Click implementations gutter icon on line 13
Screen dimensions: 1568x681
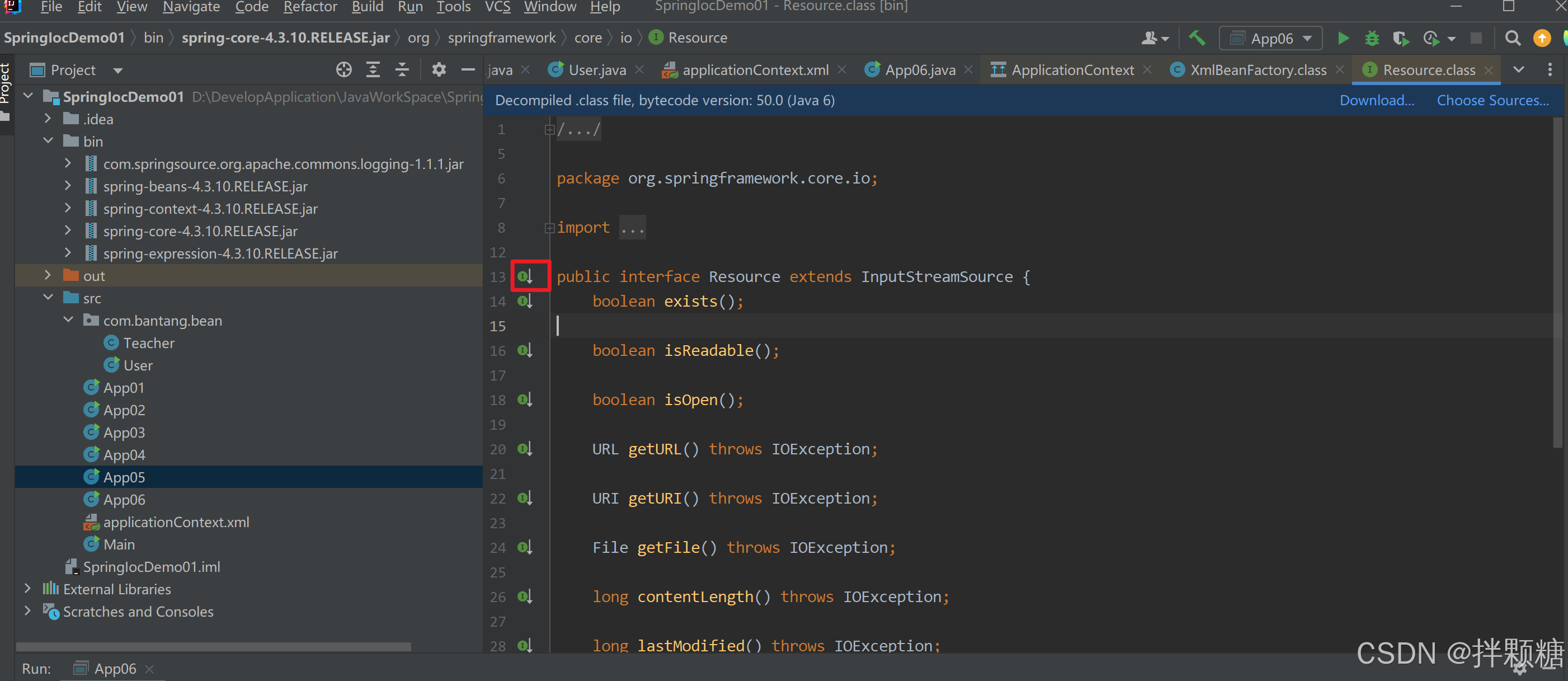525,277
